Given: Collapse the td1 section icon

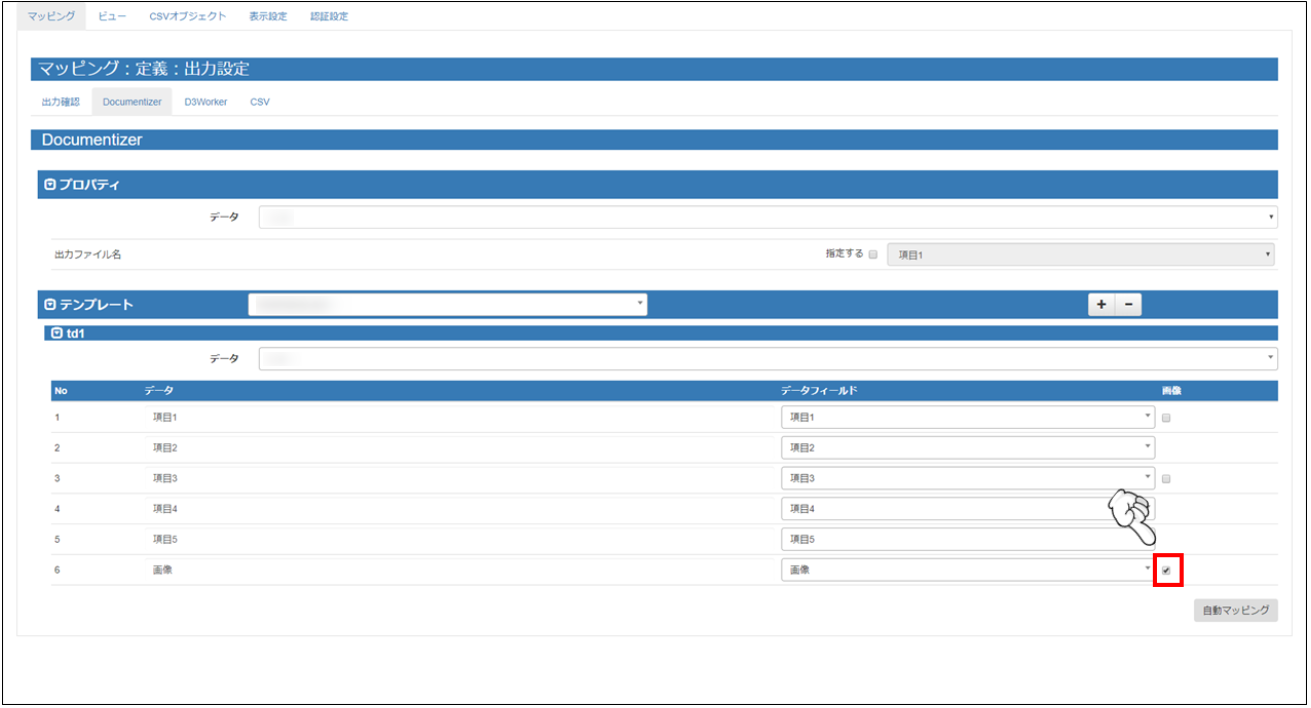Looking at the screenshot, I should pos(57,334).
